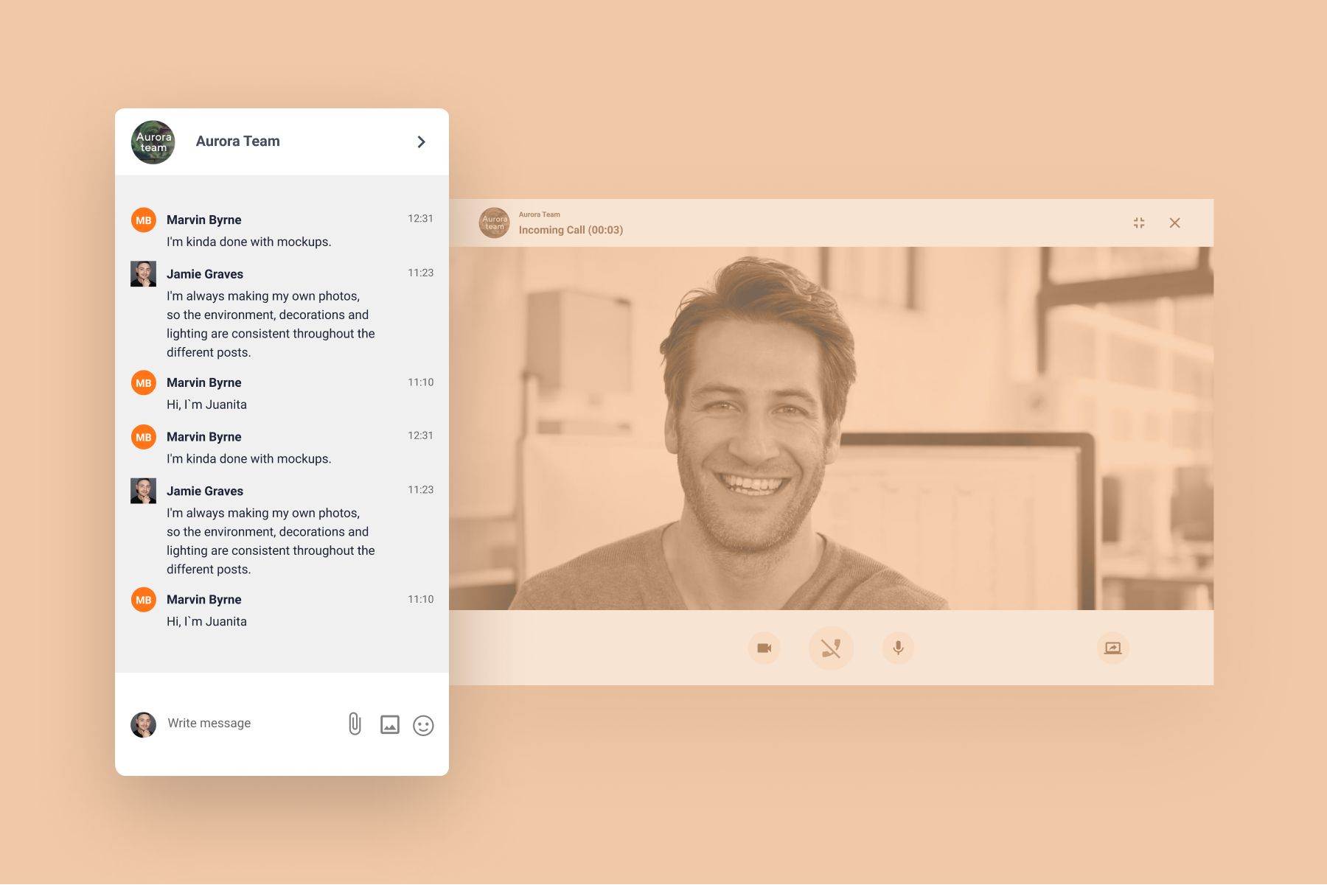Click the first Jamie Graves message about photos
The height and width of the screenshot is (896, 1327).
tap(271, 324)
